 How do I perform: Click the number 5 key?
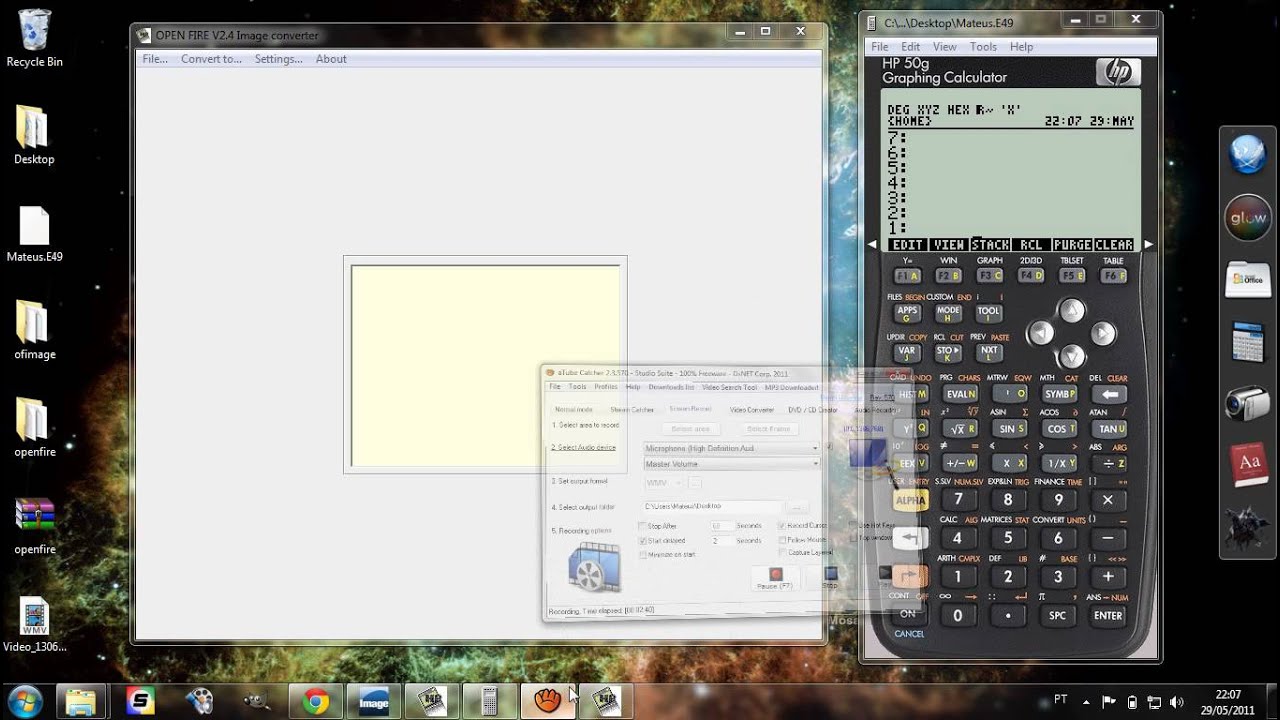tap(1008, 538)
